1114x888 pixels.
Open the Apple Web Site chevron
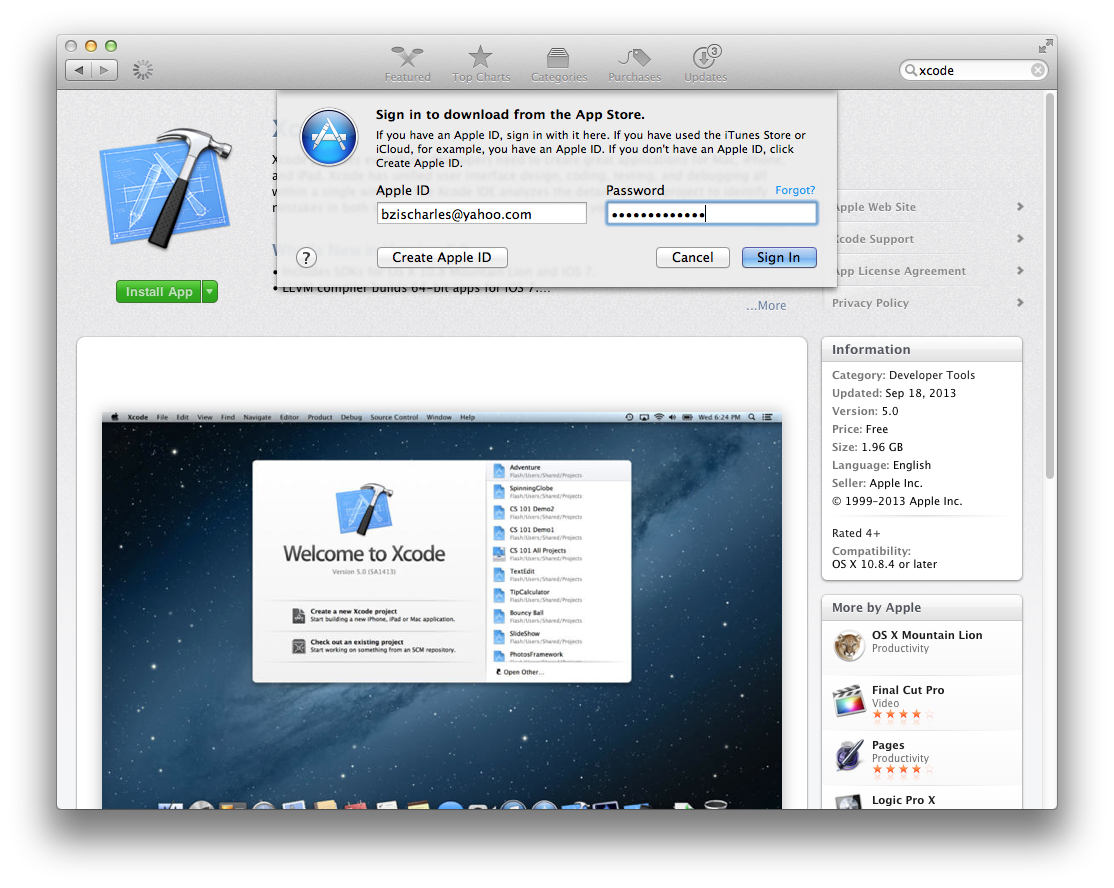pos(1020,207)
